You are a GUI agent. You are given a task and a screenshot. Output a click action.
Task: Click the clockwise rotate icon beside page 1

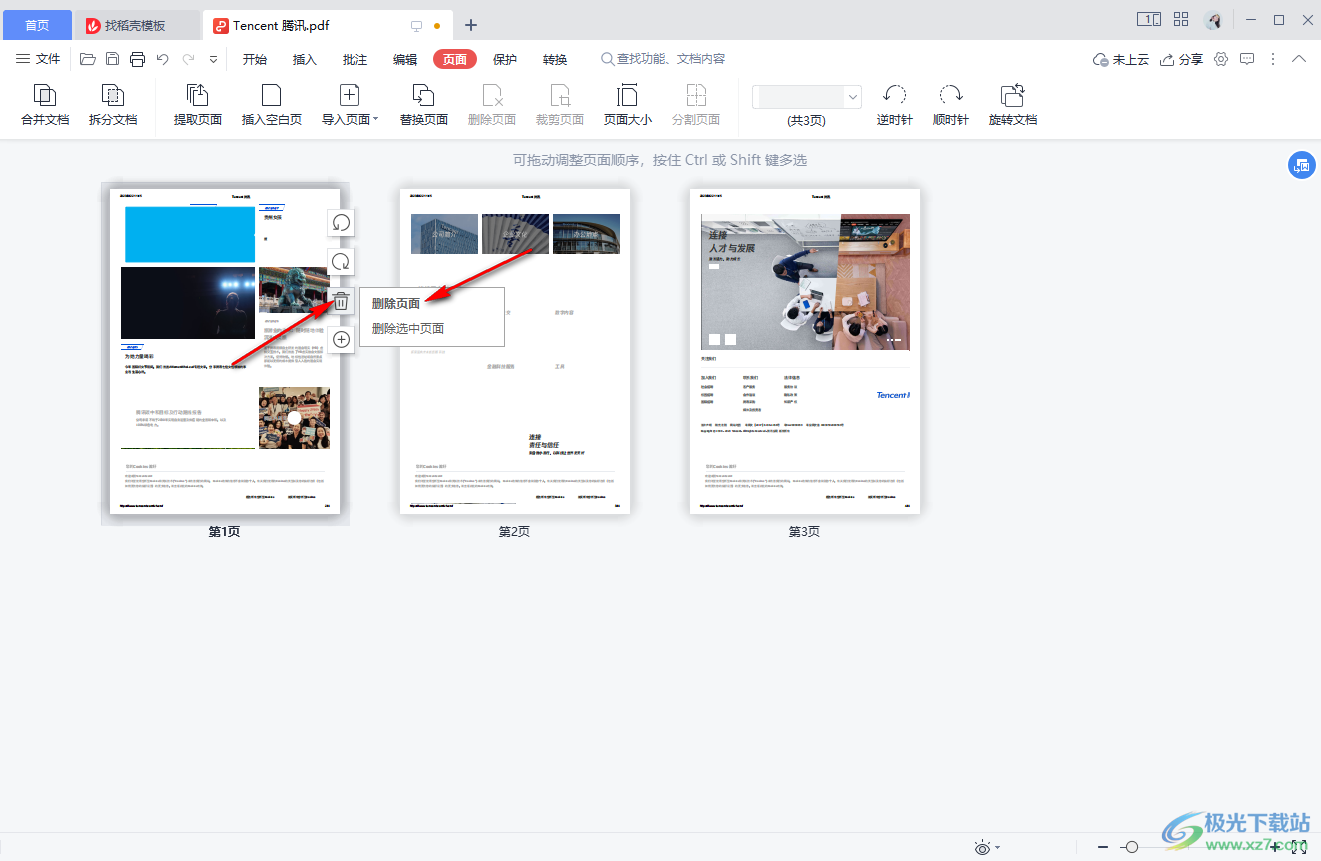click(341, 262)
